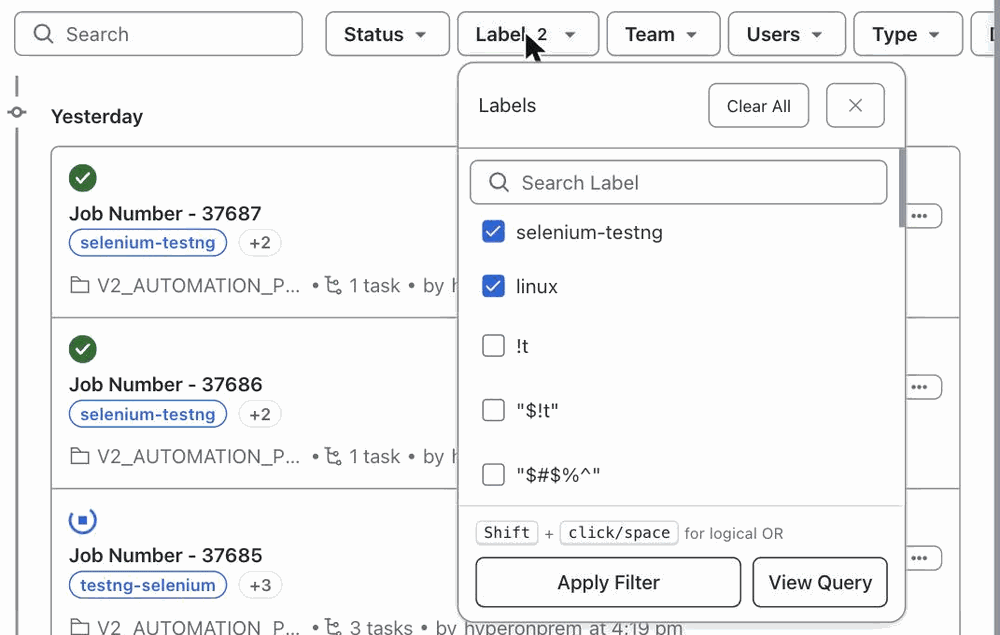Click the main Search input field
The height and width of the screenshot is (635, 1000).
coord(158,34)
